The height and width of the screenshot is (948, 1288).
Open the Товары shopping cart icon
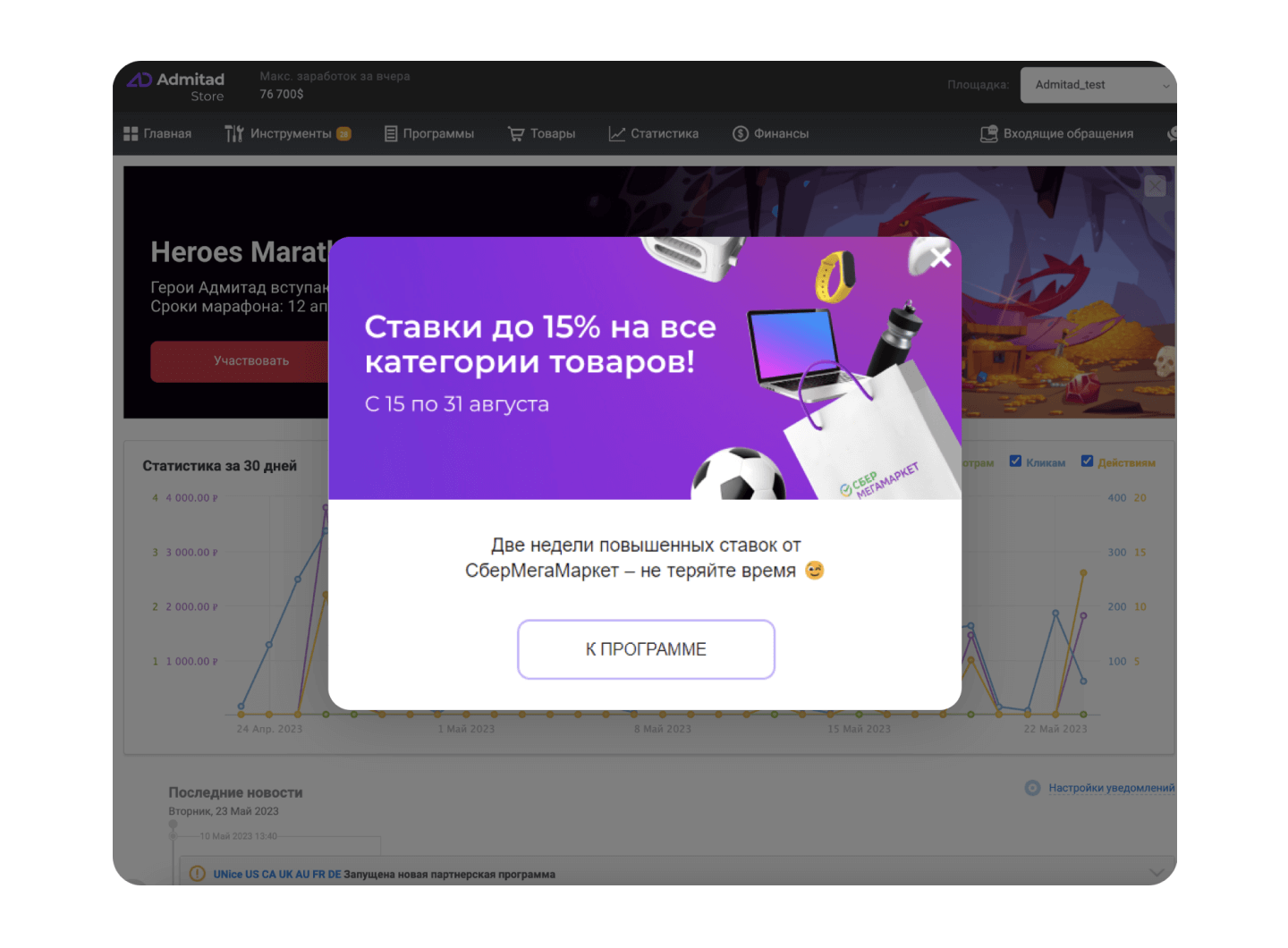[x=516, y=133]
